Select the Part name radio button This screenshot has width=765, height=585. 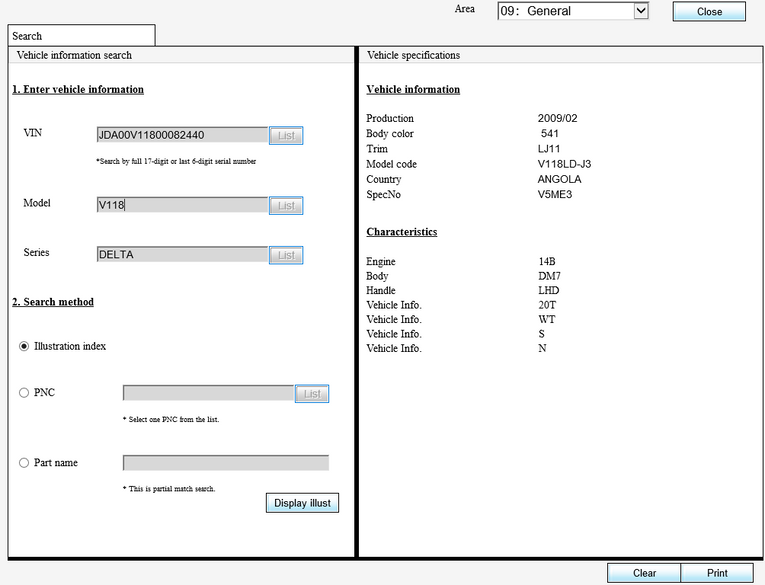[24, 463]
